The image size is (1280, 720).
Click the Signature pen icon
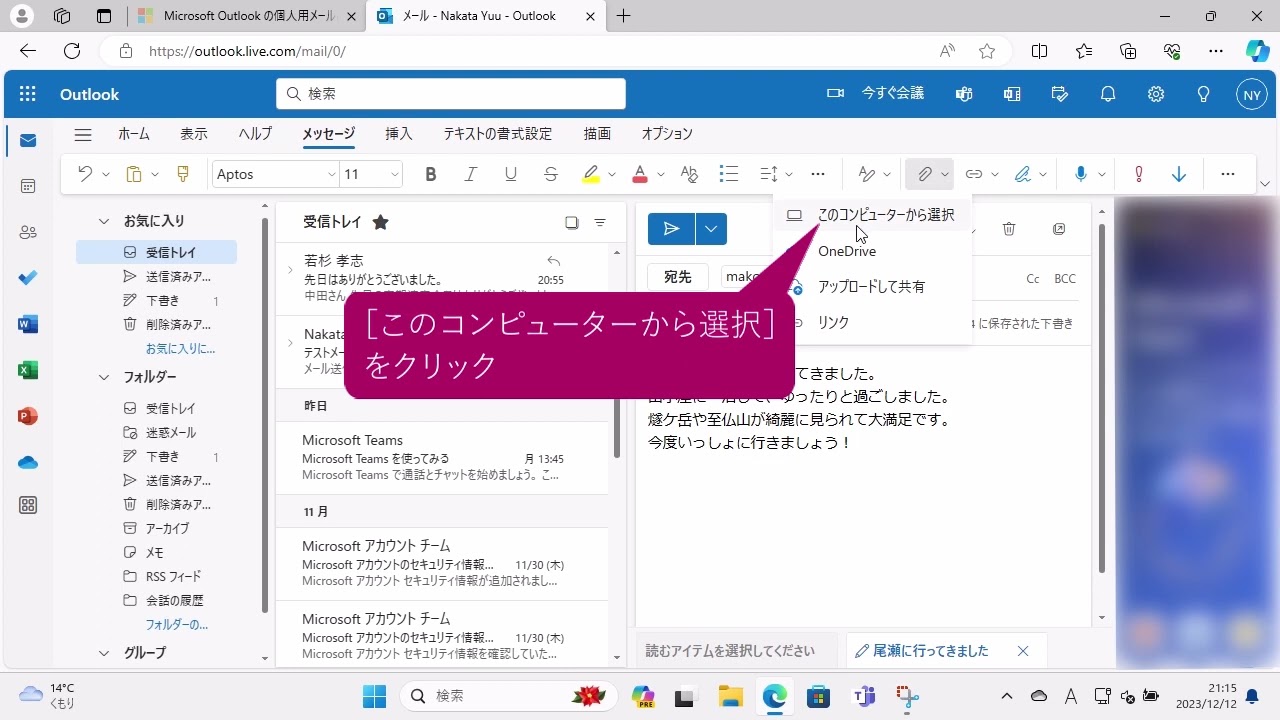coord(1022,174)
